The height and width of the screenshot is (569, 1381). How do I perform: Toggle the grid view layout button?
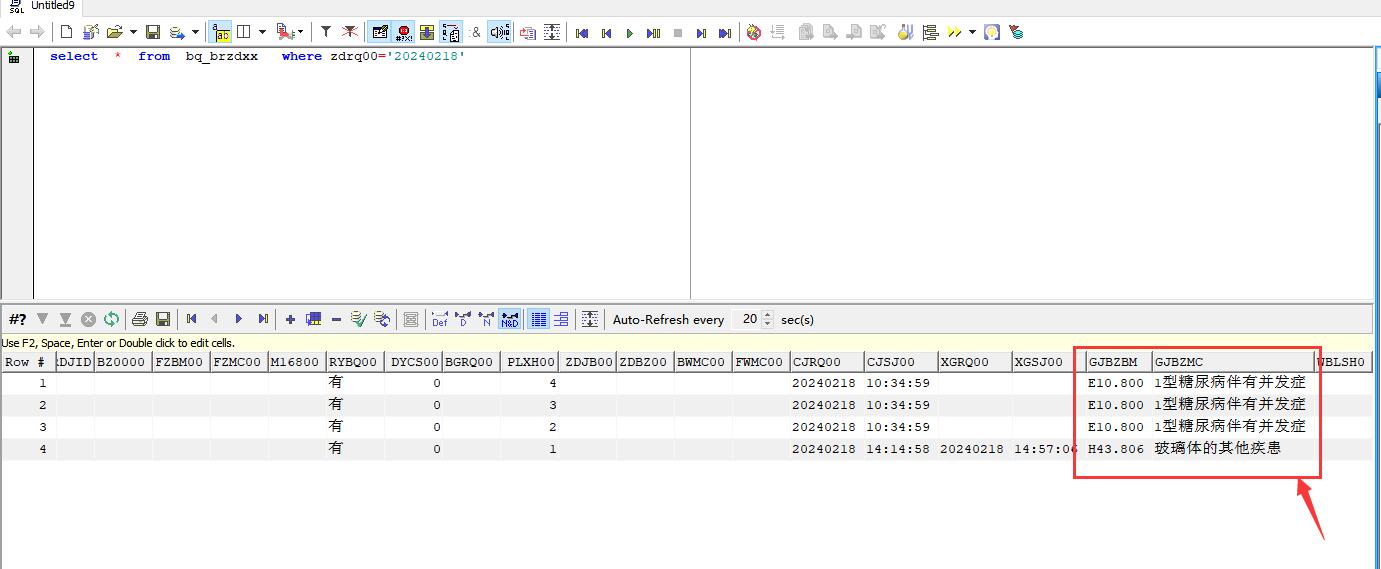click(539, 319)
